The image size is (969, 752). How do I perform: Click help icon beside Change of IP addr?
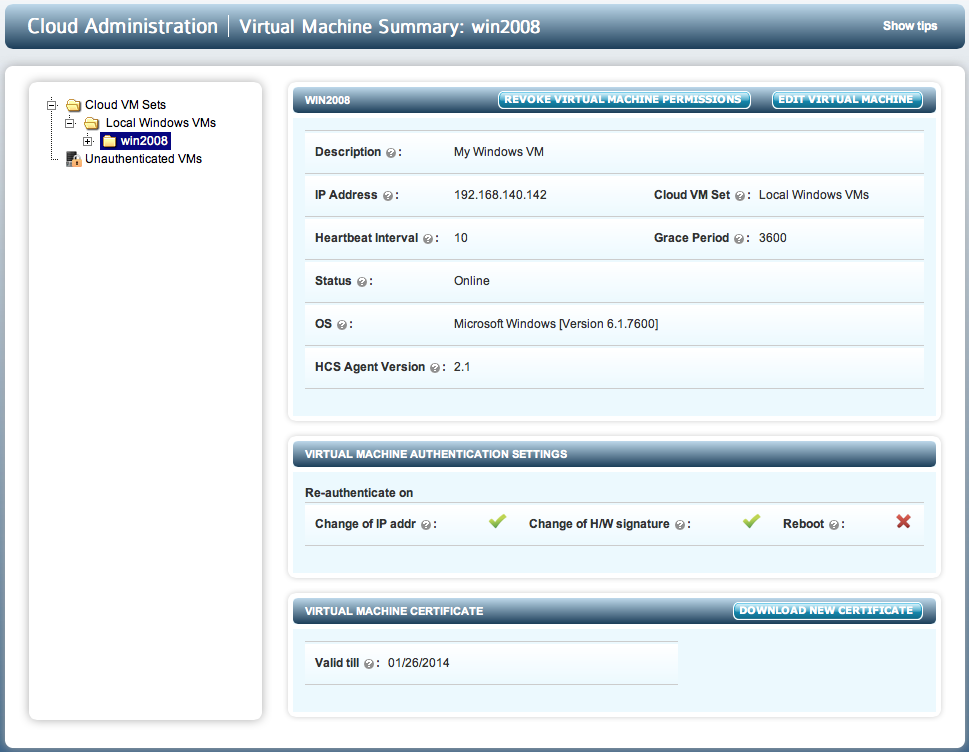(x=426, y=525)
